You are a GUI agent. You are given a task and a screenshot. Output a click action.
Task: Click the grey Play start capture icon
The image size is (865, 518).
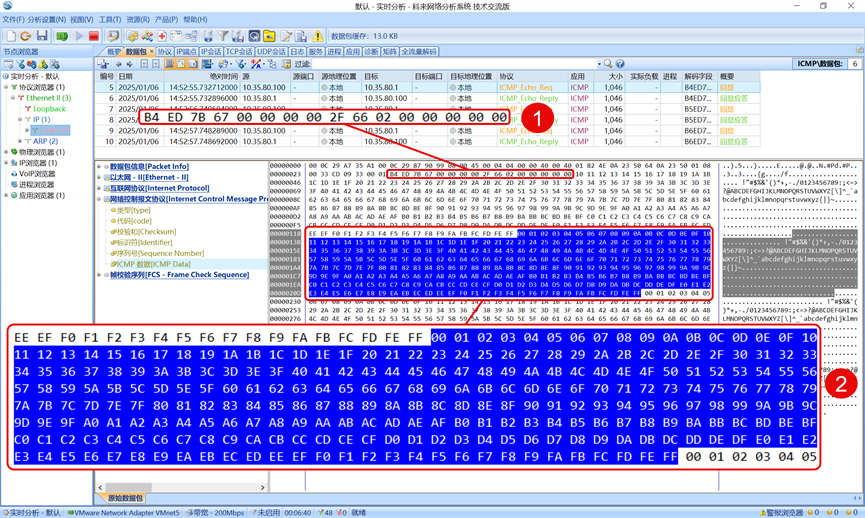[79, 36]
